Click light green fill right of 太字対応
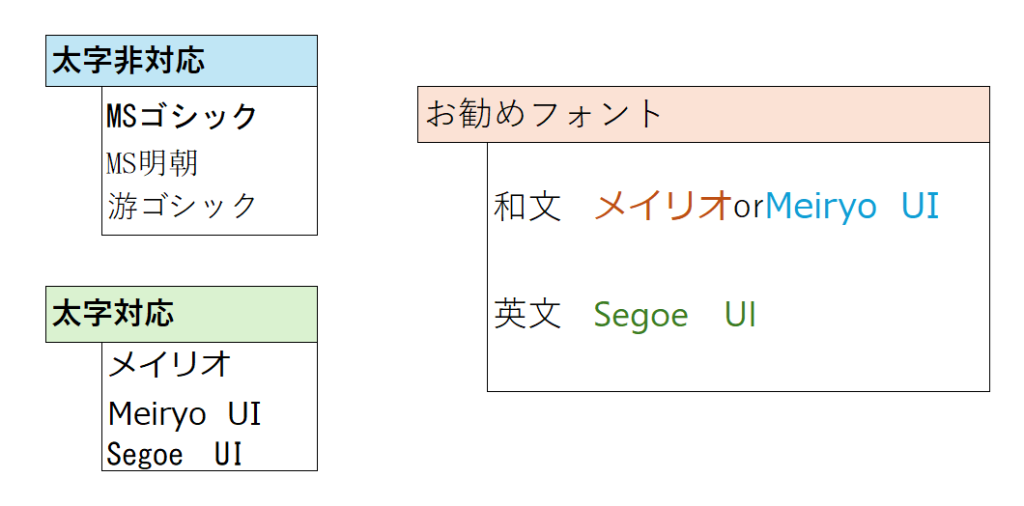Screen dimensions: 1024x506 250,314
